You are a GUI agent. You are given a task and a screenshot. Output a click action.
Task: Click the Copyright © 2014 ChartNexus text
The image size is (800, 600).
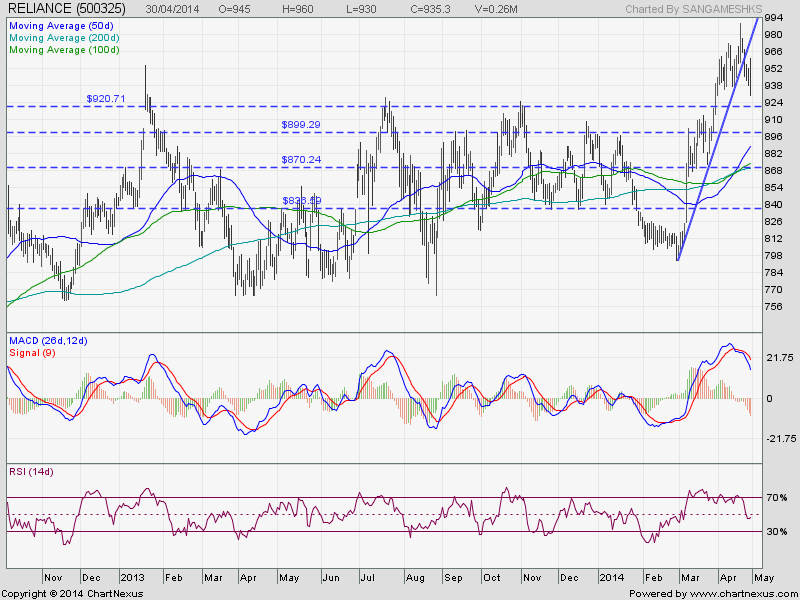click(x=72, y=594)
